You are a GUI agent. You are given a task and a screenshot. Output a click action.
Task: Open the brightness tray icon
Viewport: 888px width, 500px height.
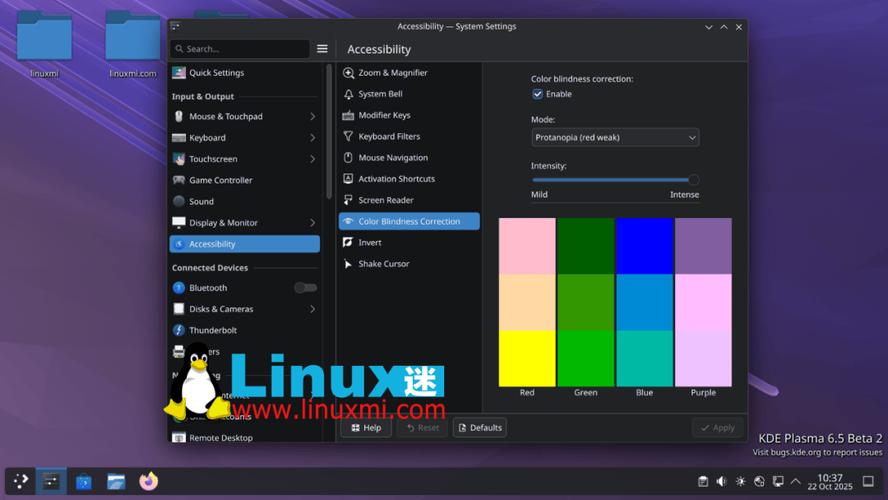740,481
